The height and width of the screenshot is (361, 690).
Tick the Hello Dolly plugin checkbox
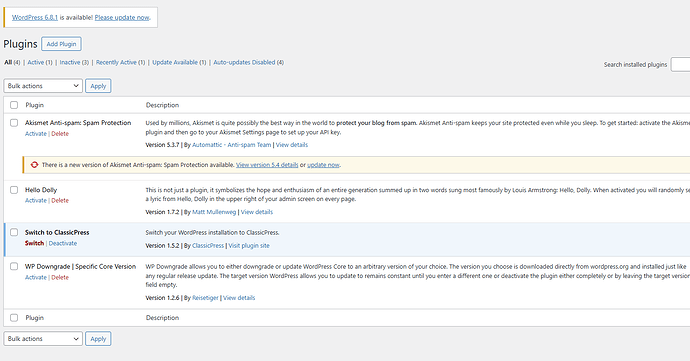click(14, 190)
